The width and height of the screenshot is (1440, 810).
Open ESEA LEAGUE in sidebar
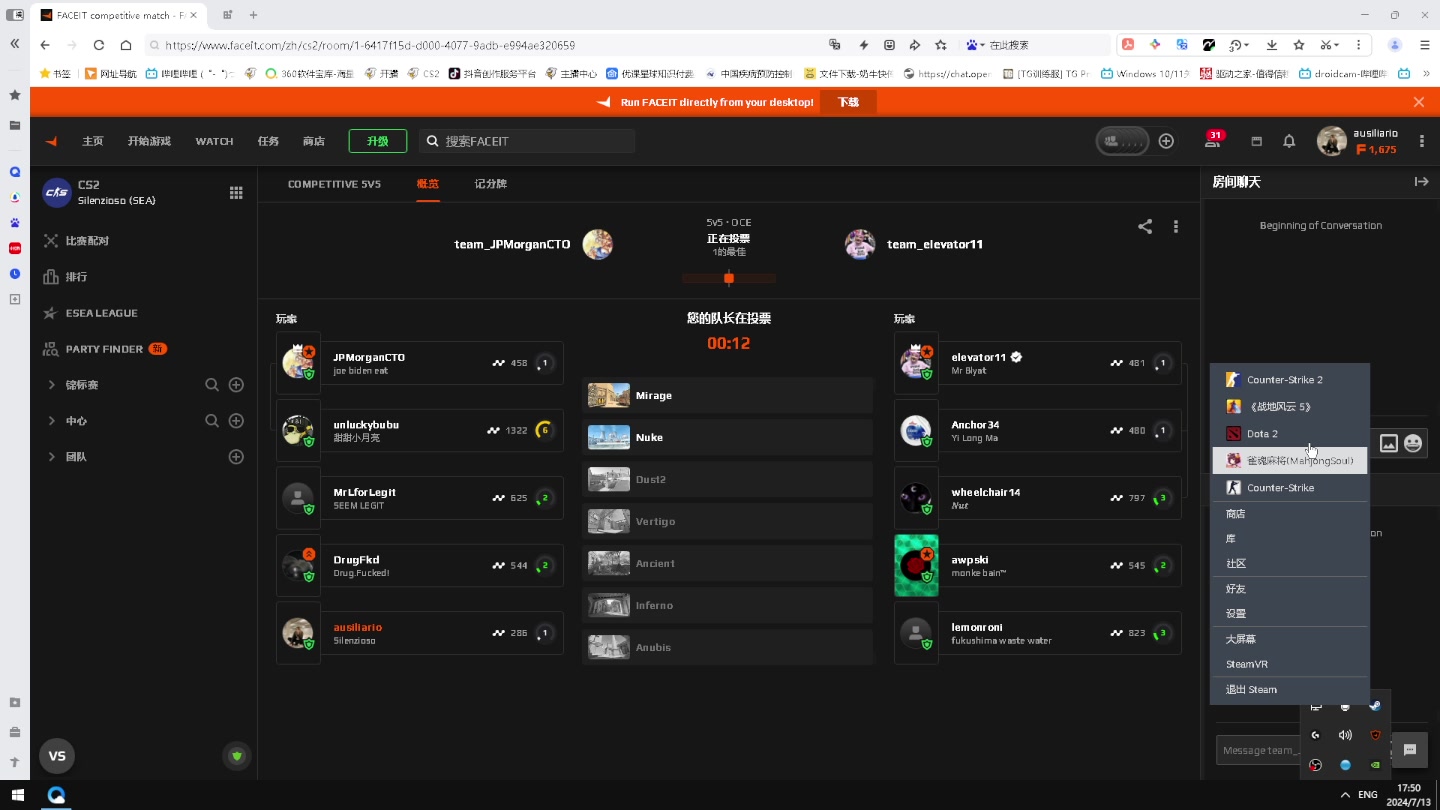tap(90, 313)
